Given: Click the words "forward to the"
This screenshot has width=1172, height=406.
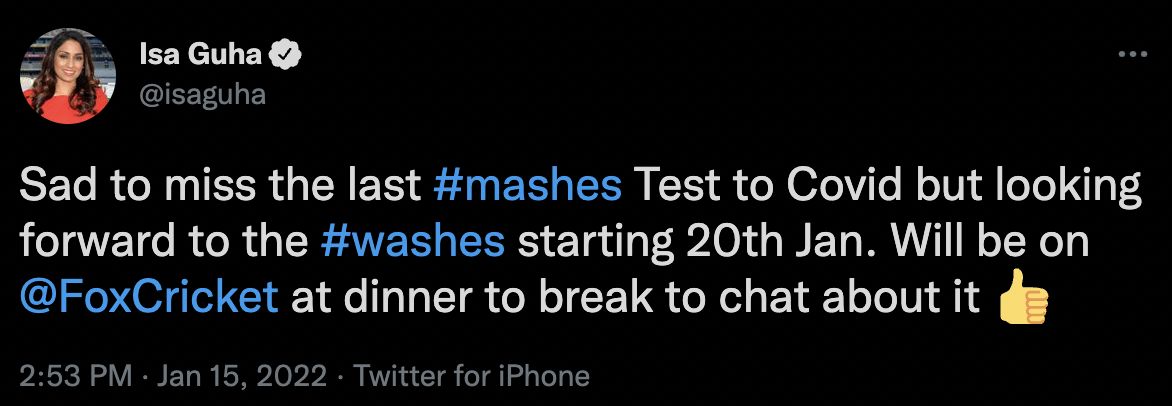Looking at the screenshot, I should [162, 243].
